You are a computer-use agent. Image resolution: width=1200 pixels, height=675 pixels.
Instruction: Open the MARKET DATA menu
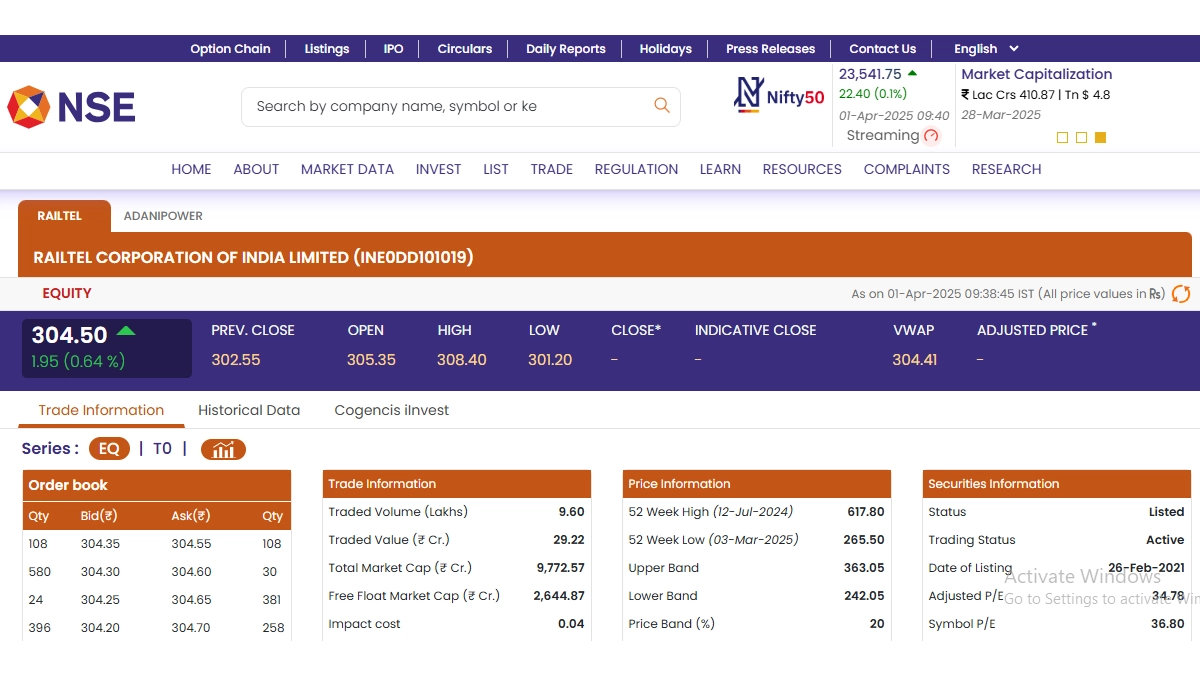click(x=347, y=169)
